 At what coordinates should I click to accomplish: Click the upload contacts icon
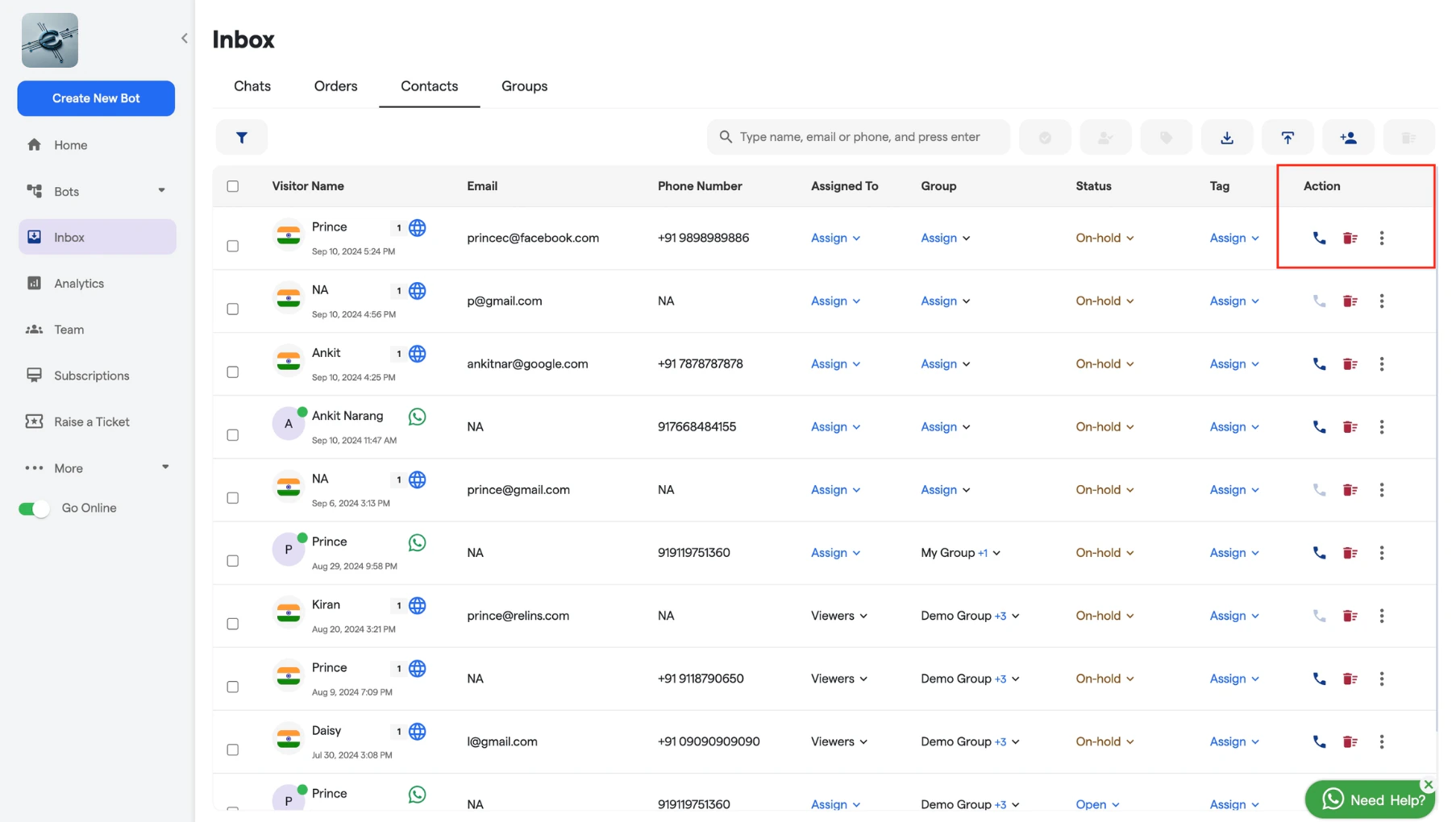pos(1288,137)
